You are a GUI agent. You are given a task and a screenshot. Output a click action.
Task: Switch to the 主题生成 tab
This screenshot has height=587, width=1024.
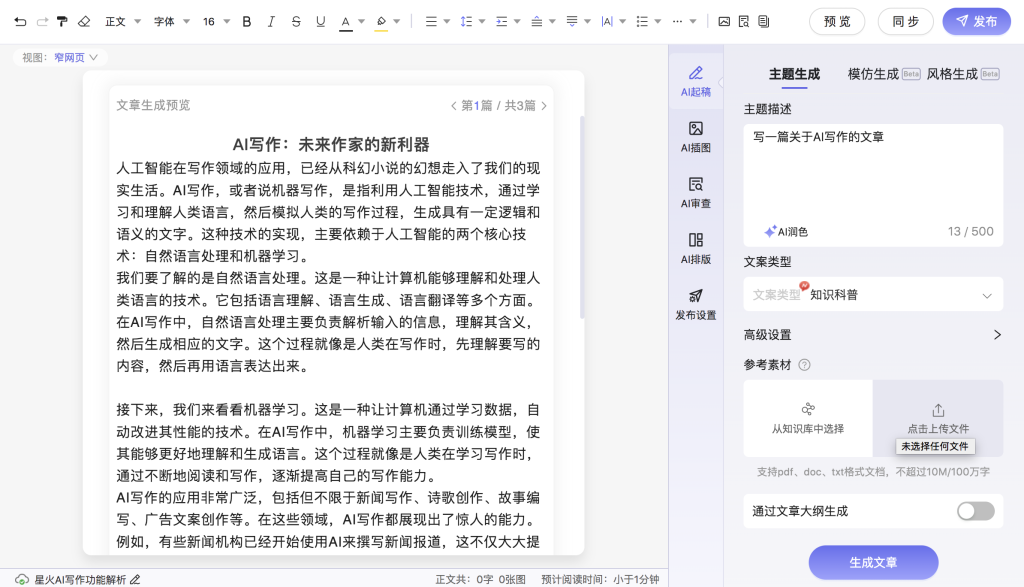(794, 74)
